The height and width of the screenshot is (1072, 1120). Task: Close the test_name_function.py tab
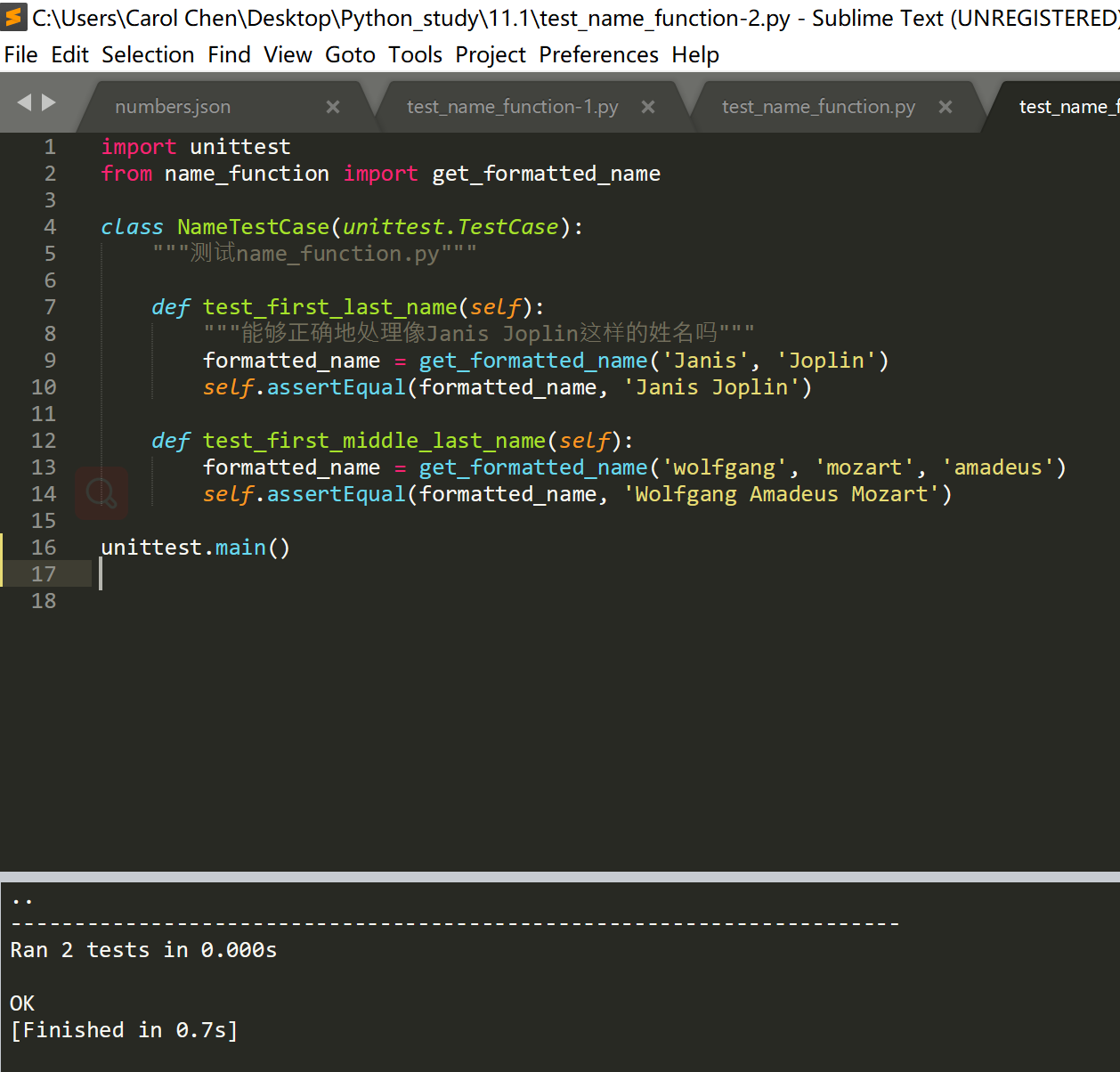coord(946,107)
